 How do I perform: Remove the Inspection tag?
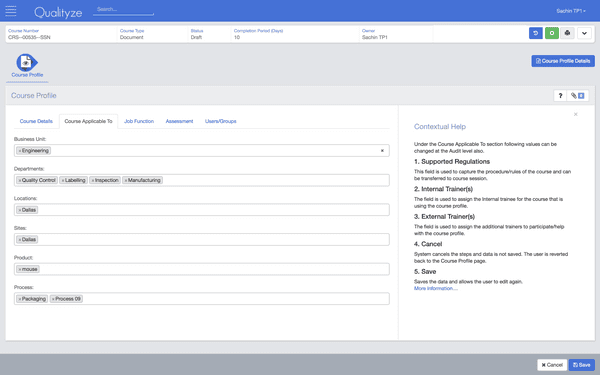click(93, 180)
